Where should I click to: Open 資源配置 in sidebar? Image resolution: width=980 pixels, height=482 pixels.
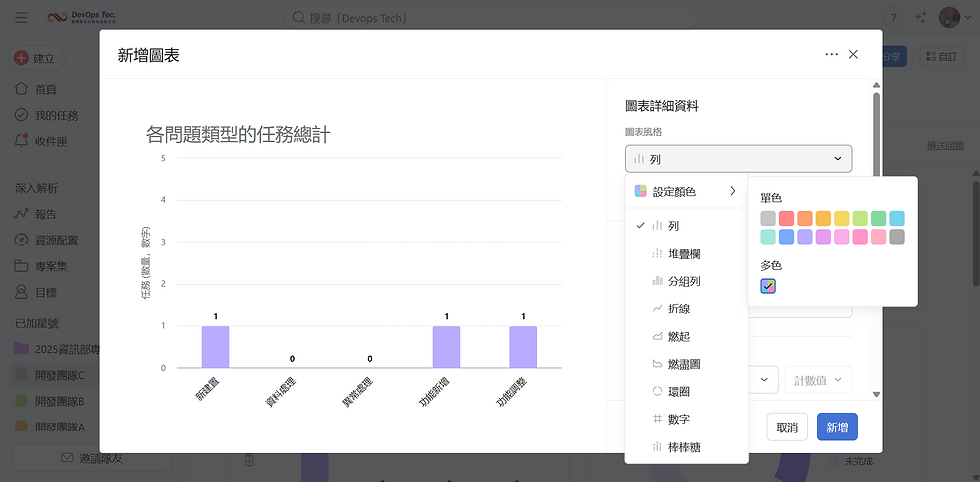pos(56,241)
